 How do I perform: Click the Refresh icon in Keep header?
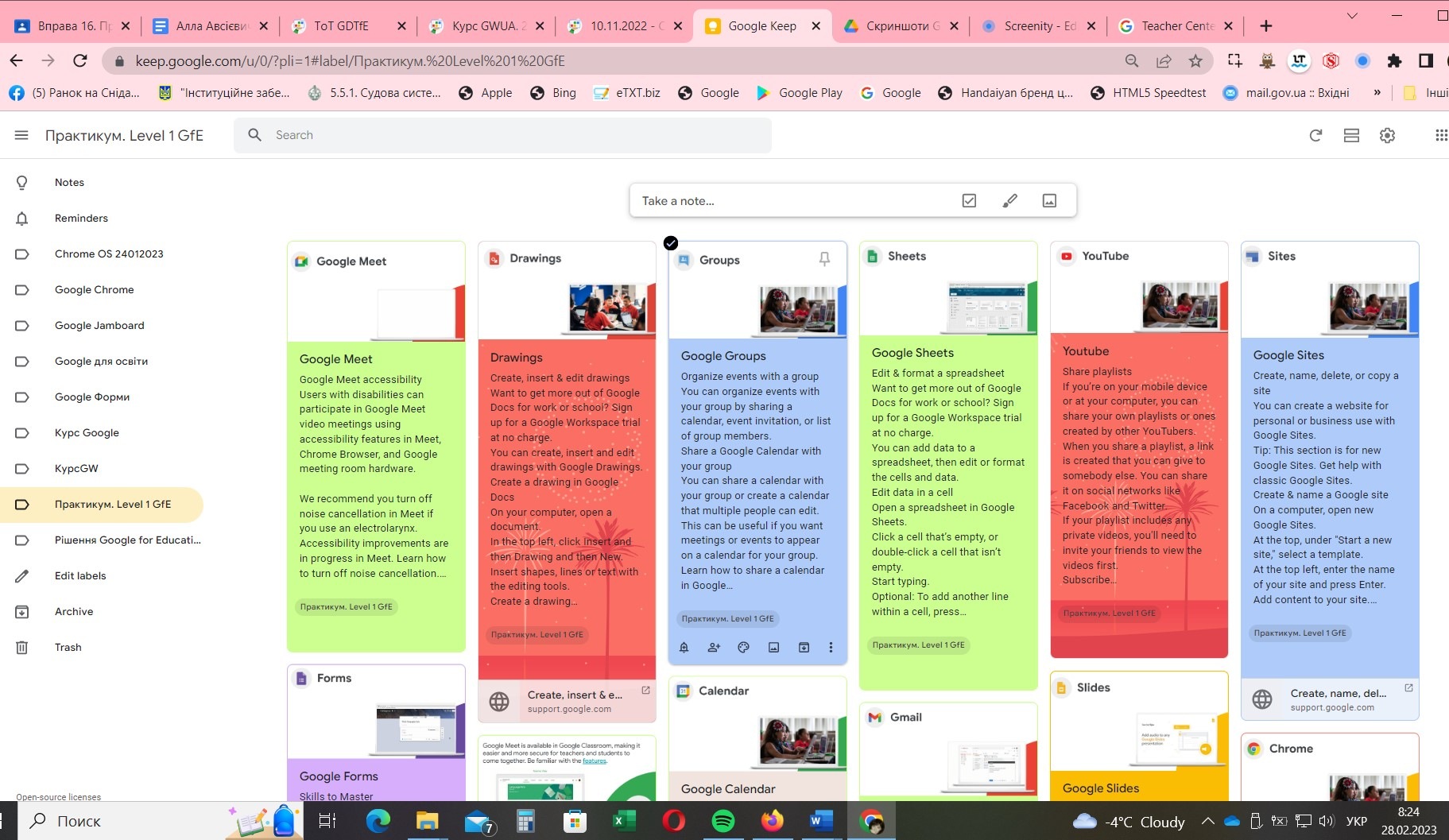click(x=1315, y=135)
